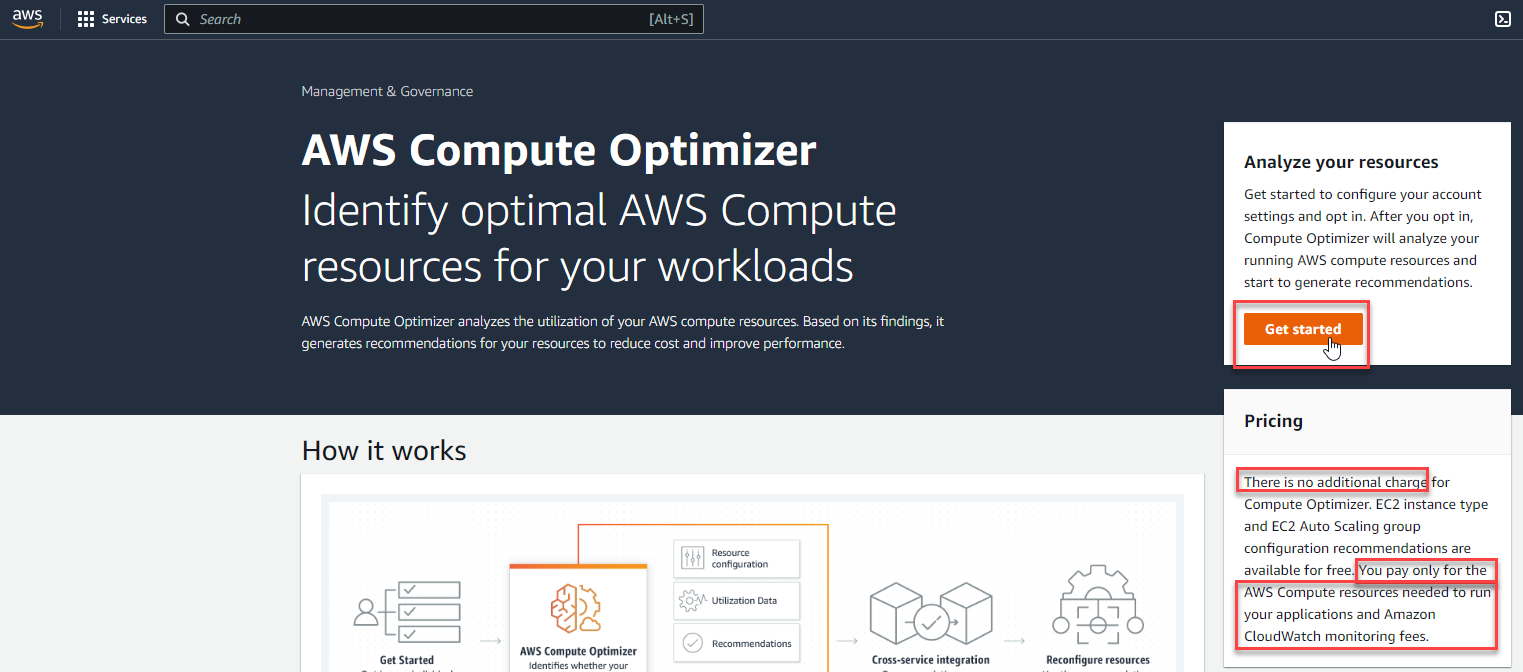
Task: Click the magnifier icon in the search bar
Action: point(183,19)
